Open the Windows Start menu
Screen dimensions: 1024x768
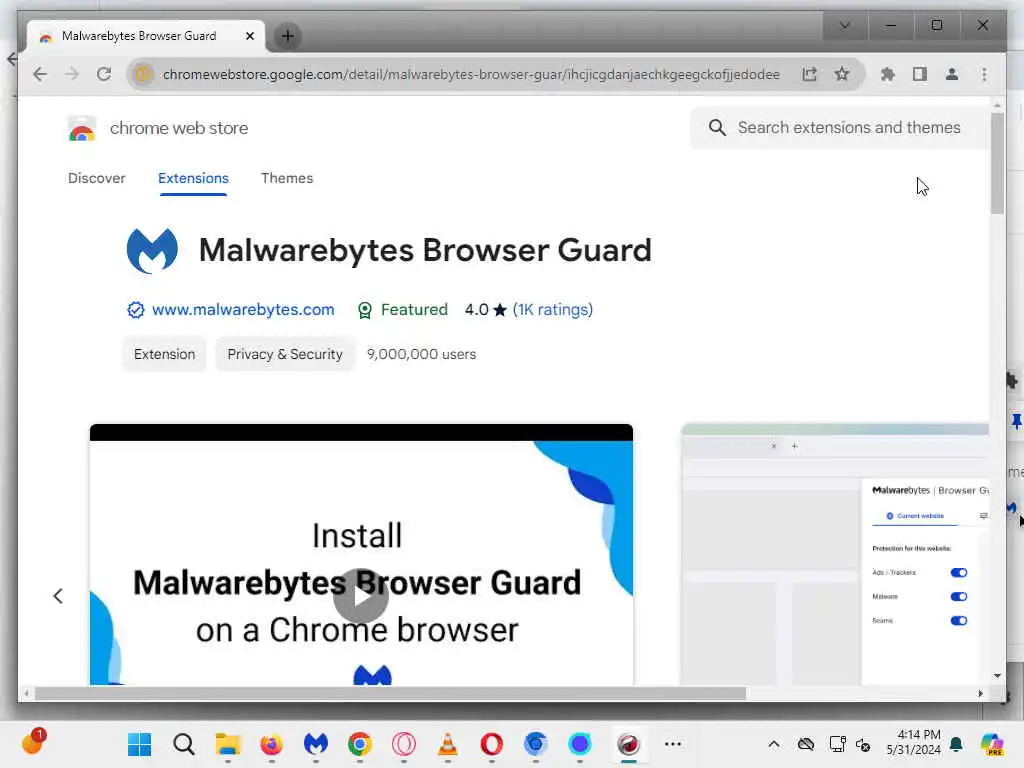(140, 744)
